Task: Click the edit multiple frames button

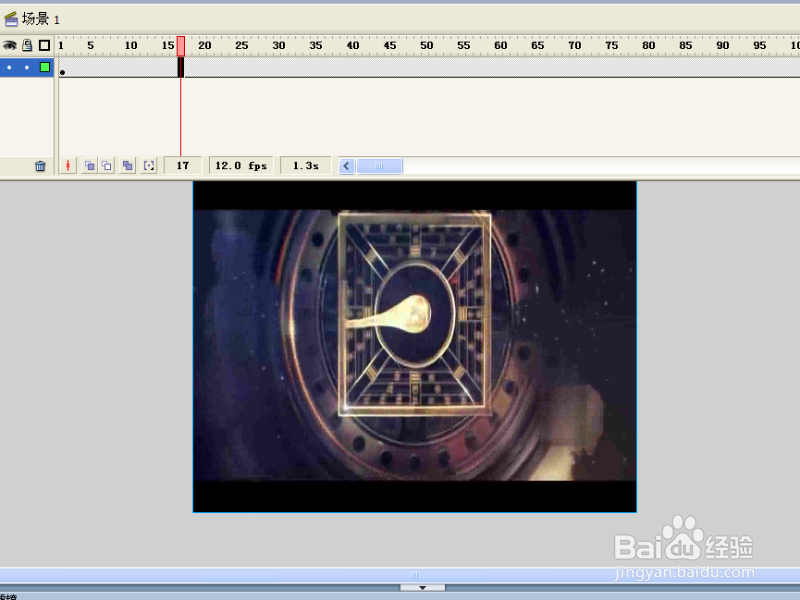Action: (128, 165)
